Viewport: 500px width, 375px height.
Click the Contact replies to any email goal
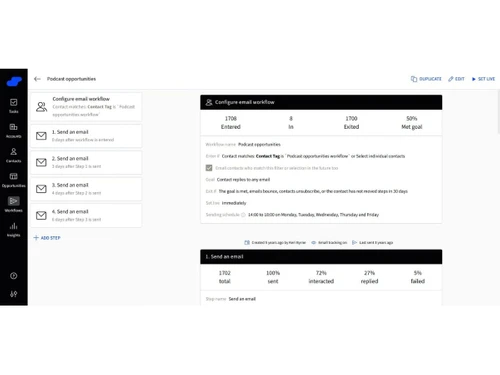(x=243, y=179)
